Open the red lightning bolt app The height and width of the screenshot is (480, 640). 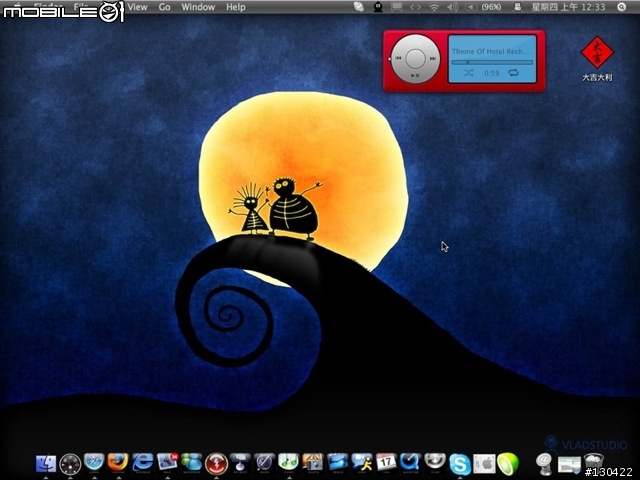point(216,464)
